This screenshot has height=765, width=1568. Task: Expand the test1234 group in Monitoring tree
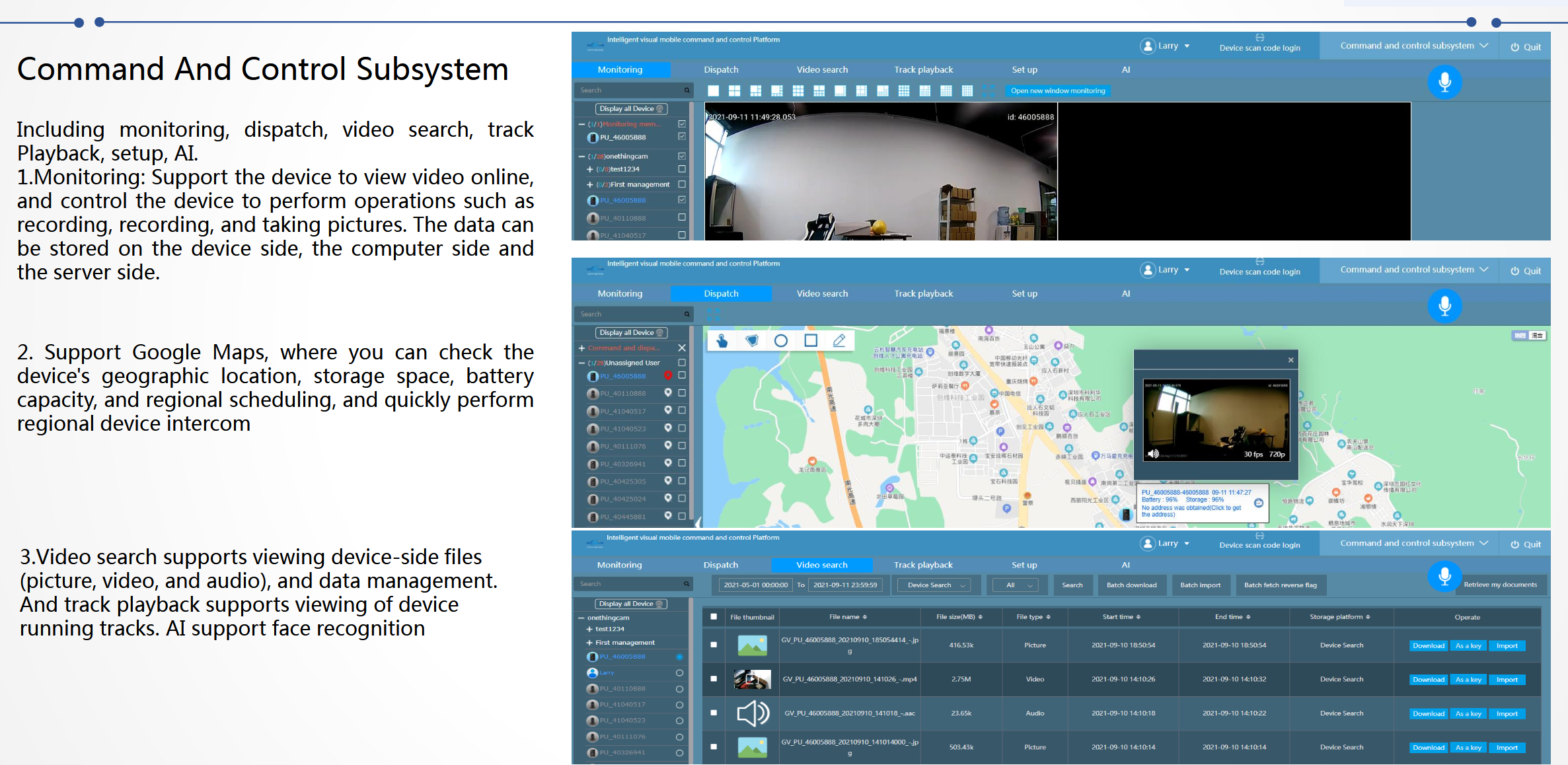[589, 169]
